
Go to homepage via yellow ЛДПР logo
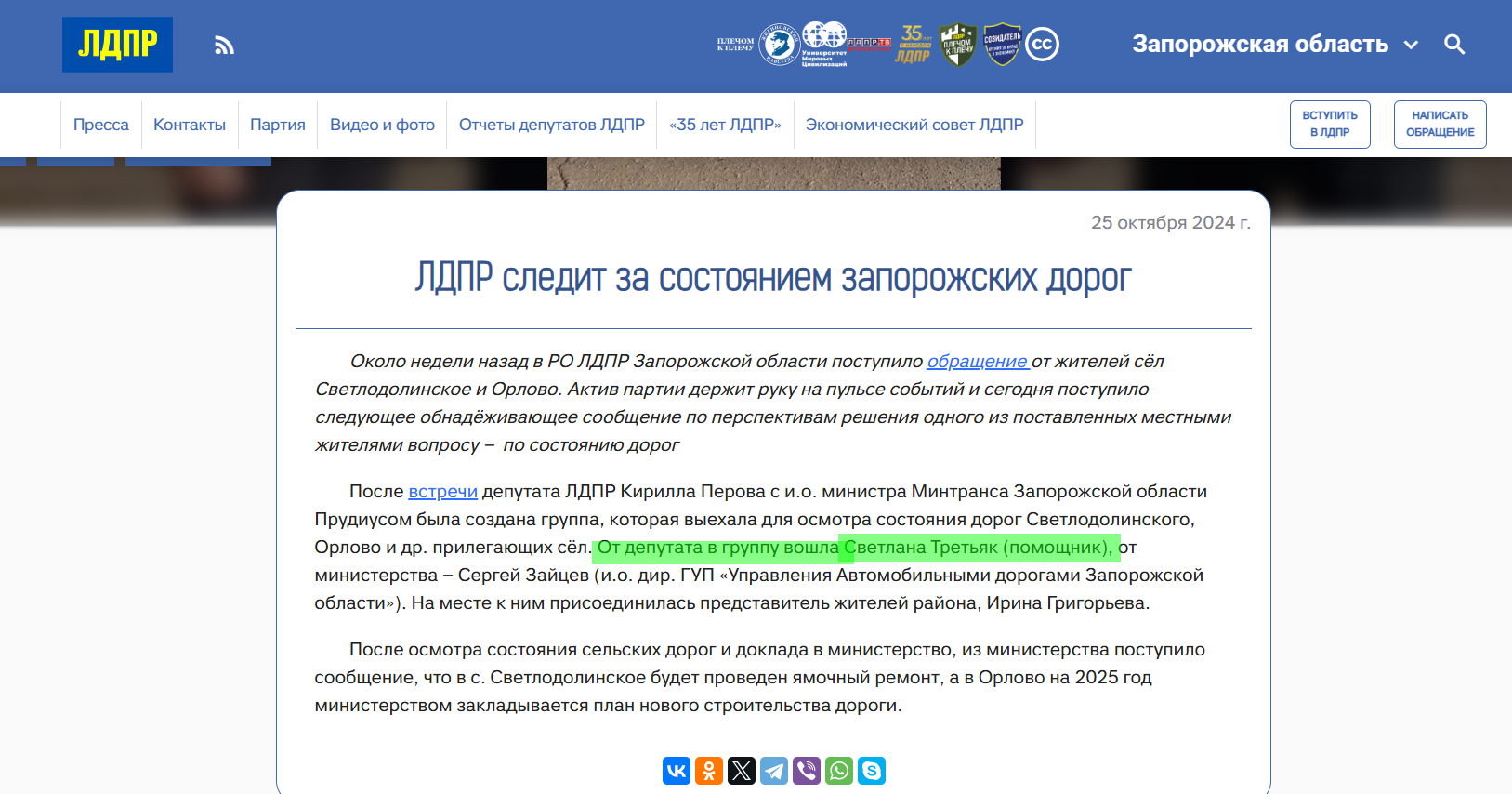point(117,45)
